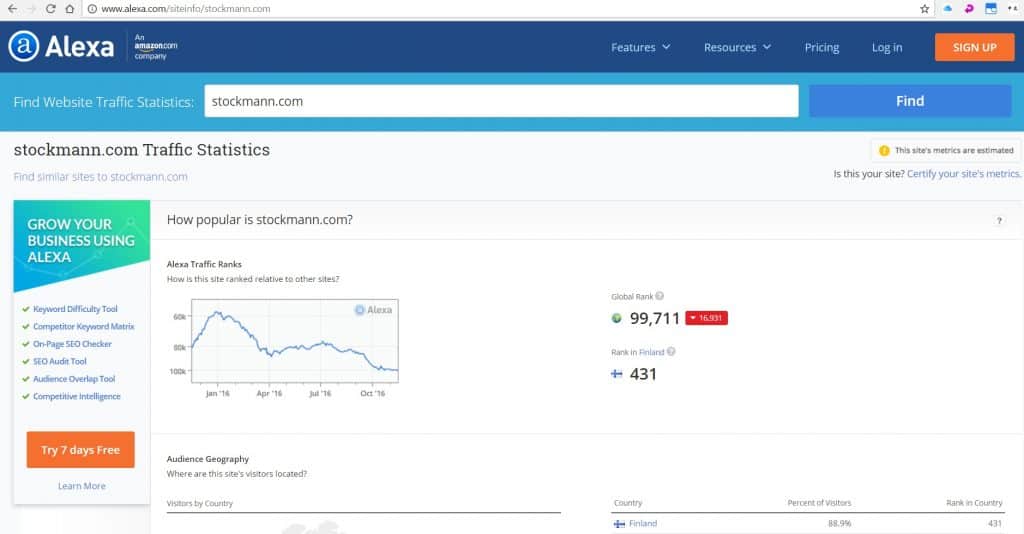Click the yellow estimated metrics warning icon
Image resolution: width=1024 pixels, height=534 pixels.
(884, 150)
